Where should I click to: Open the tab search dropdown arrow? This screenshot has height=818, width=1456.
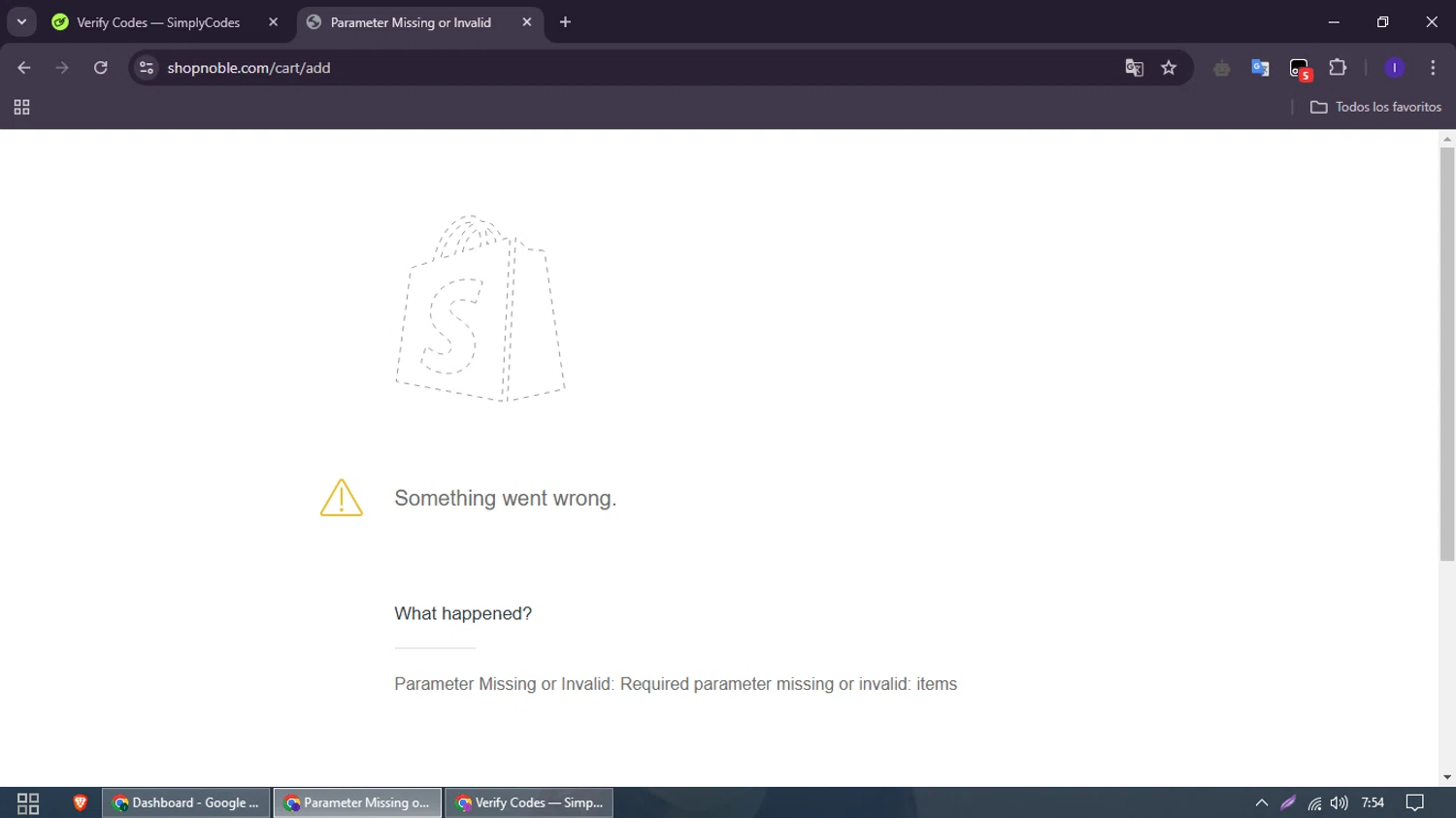pos(21,21)
